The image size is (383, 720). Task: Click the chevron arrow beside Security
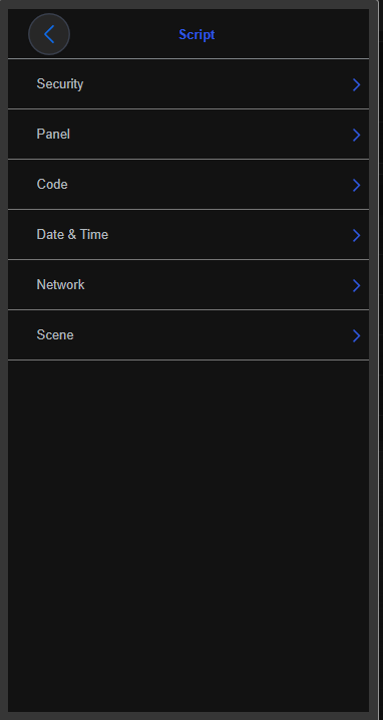tap(356, 84)
